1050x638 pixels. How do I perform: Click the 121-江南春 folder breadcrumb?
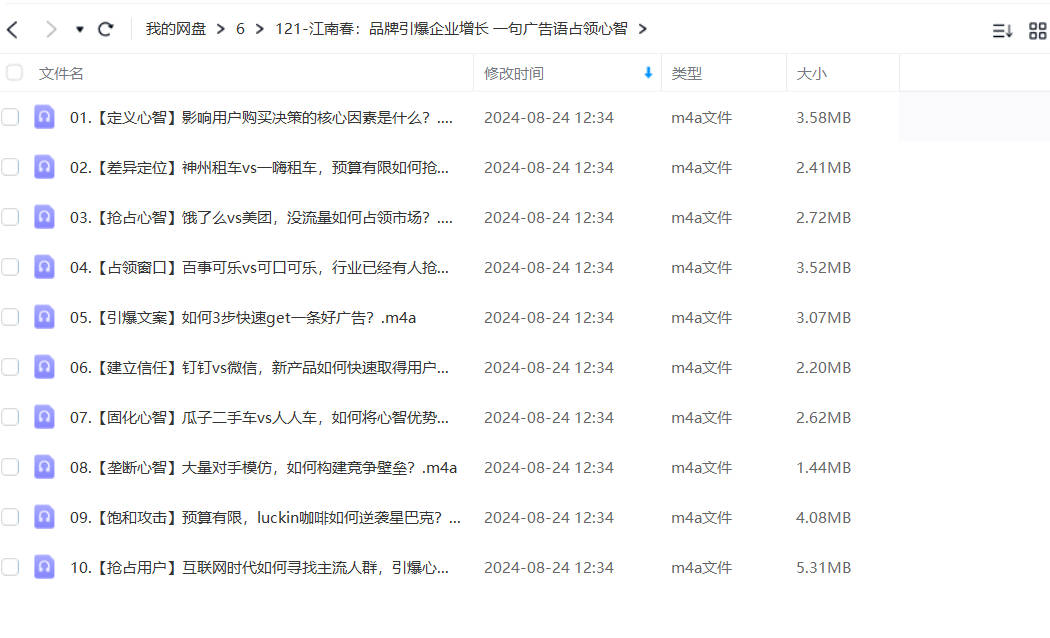[x=451, y=29]
